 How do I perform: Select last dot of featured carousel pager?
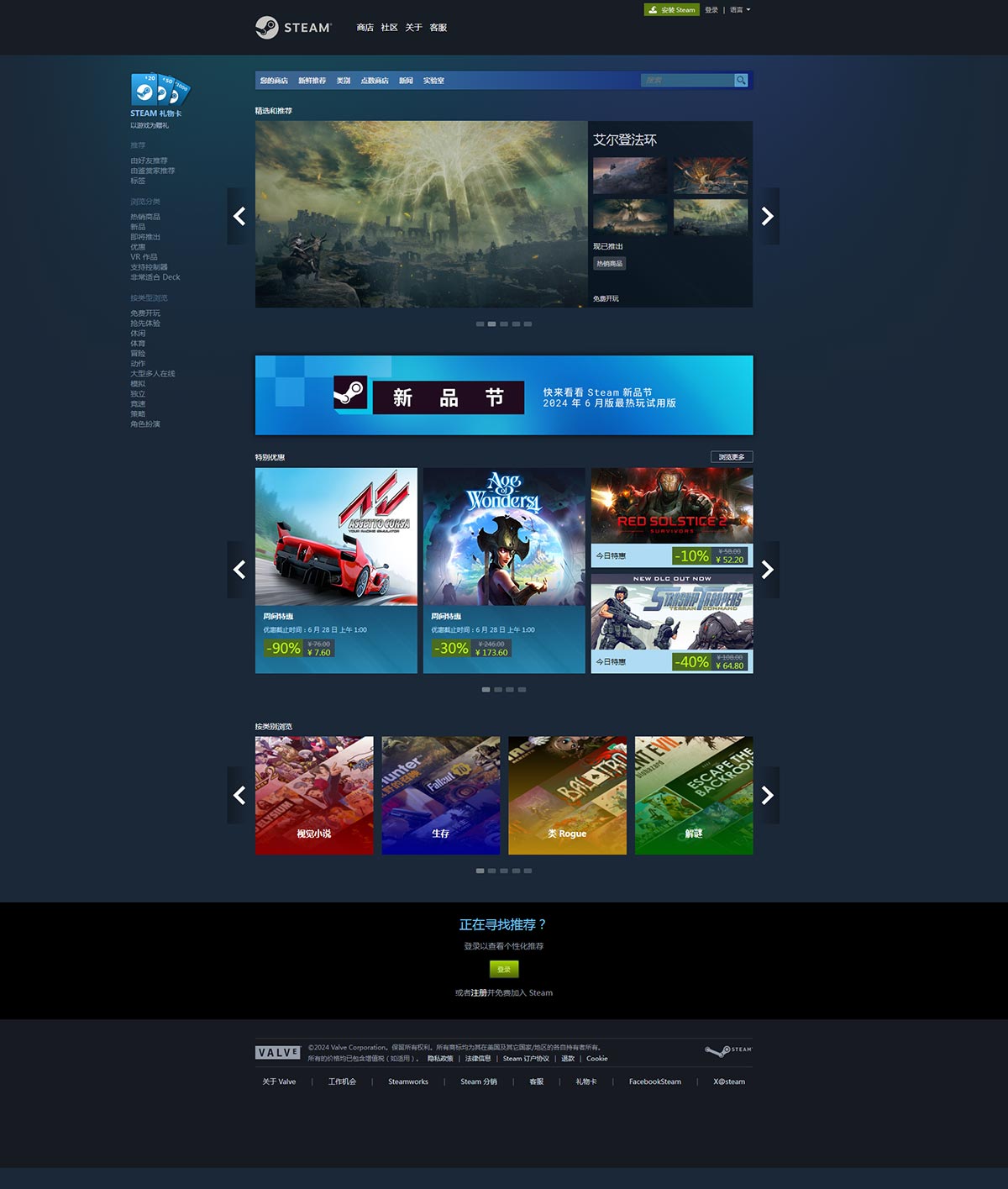point(528,324)
